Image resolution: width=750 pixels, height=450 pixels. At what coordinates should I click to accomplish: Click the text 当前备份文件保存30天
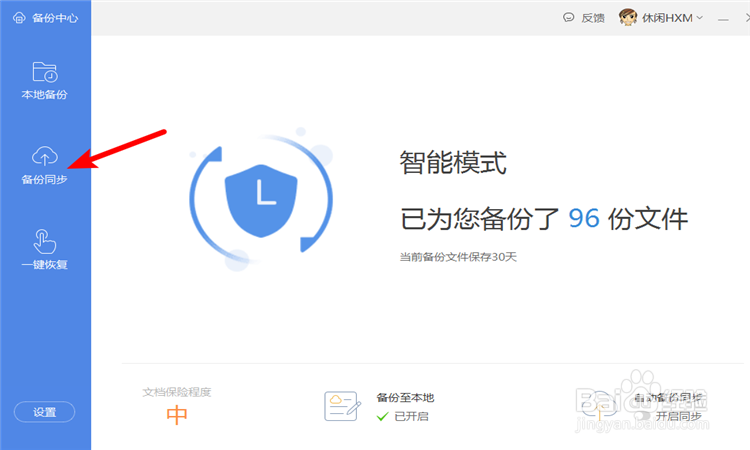[x=458, y=257]
